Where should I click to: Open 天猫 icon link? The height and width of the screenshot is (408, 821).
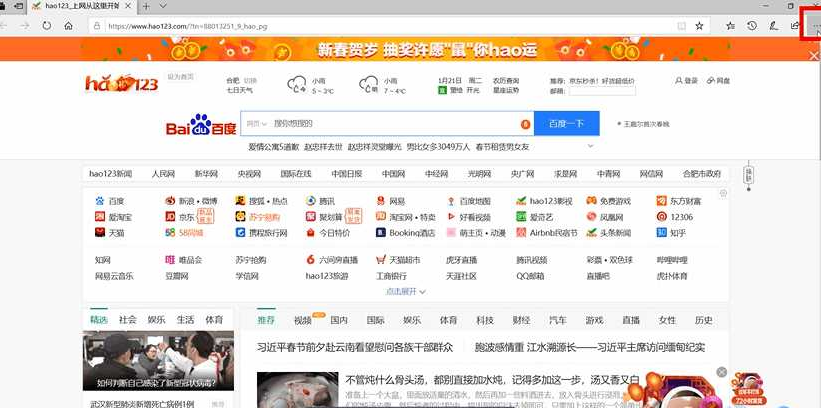(x=100, y=232)
